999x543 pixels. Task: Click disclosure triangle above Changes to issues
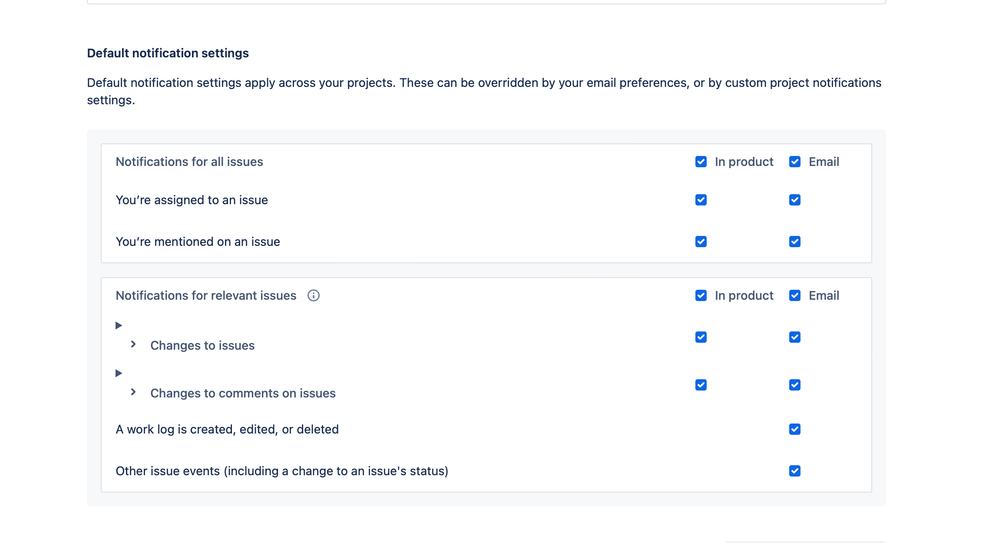point(119,325)
